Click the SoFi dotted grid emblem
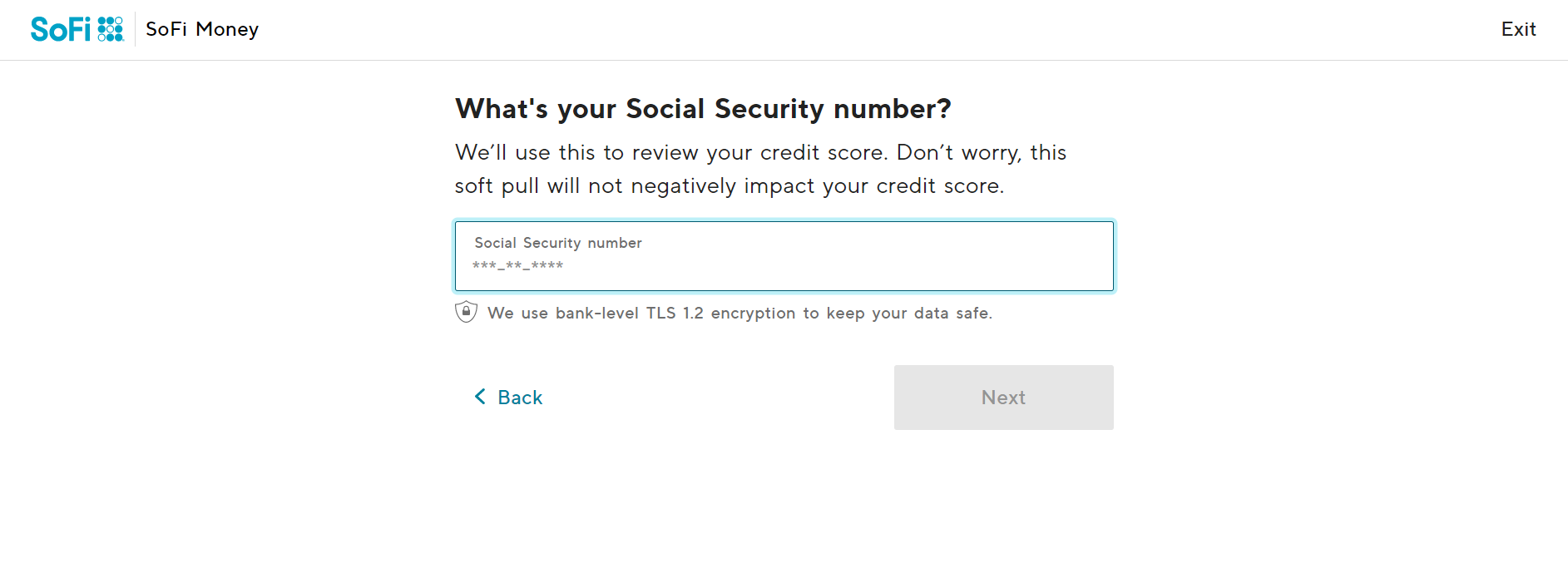1568x588 pixels. point(111,29)
